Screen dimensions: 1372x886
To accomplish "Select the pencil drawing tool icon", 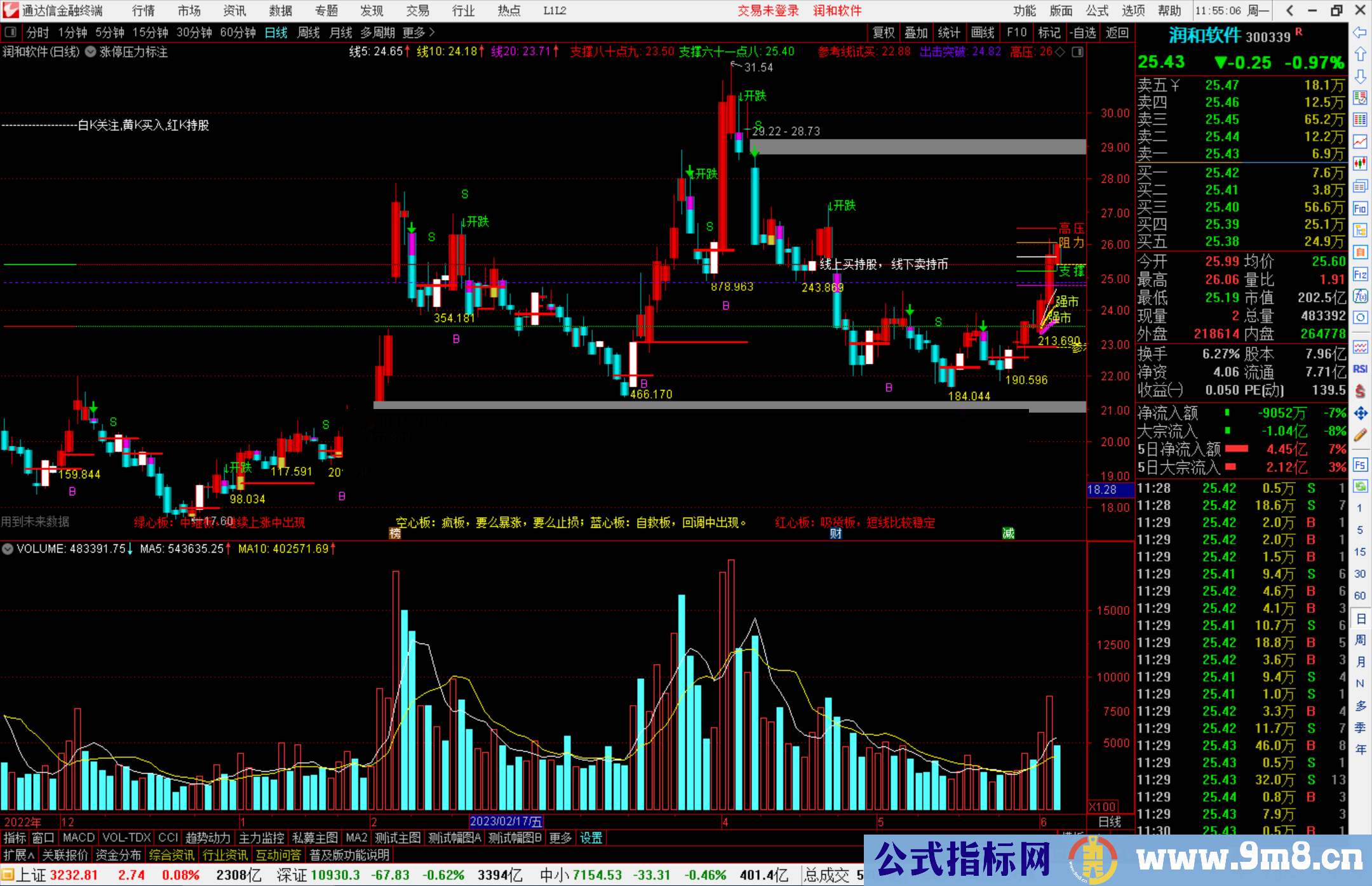I will 1360,435.
